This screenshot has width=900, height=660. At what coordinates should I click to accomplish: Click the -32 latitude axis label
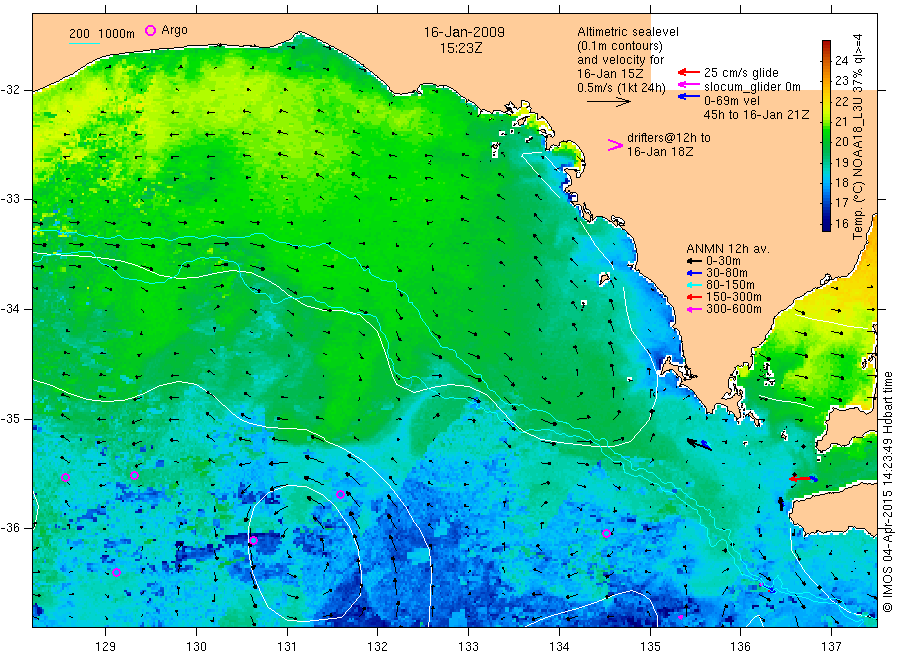pos(10,90)
